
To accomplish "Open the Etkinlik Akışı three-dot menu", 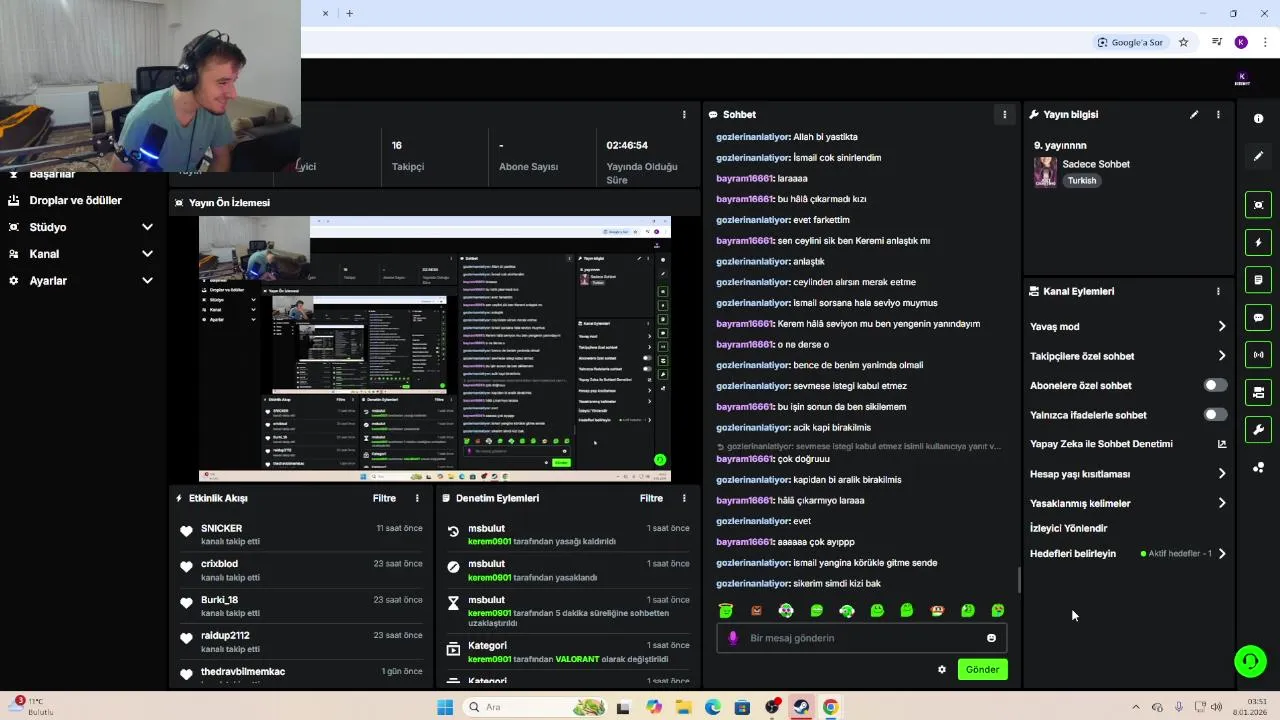I will pos(417,498).
